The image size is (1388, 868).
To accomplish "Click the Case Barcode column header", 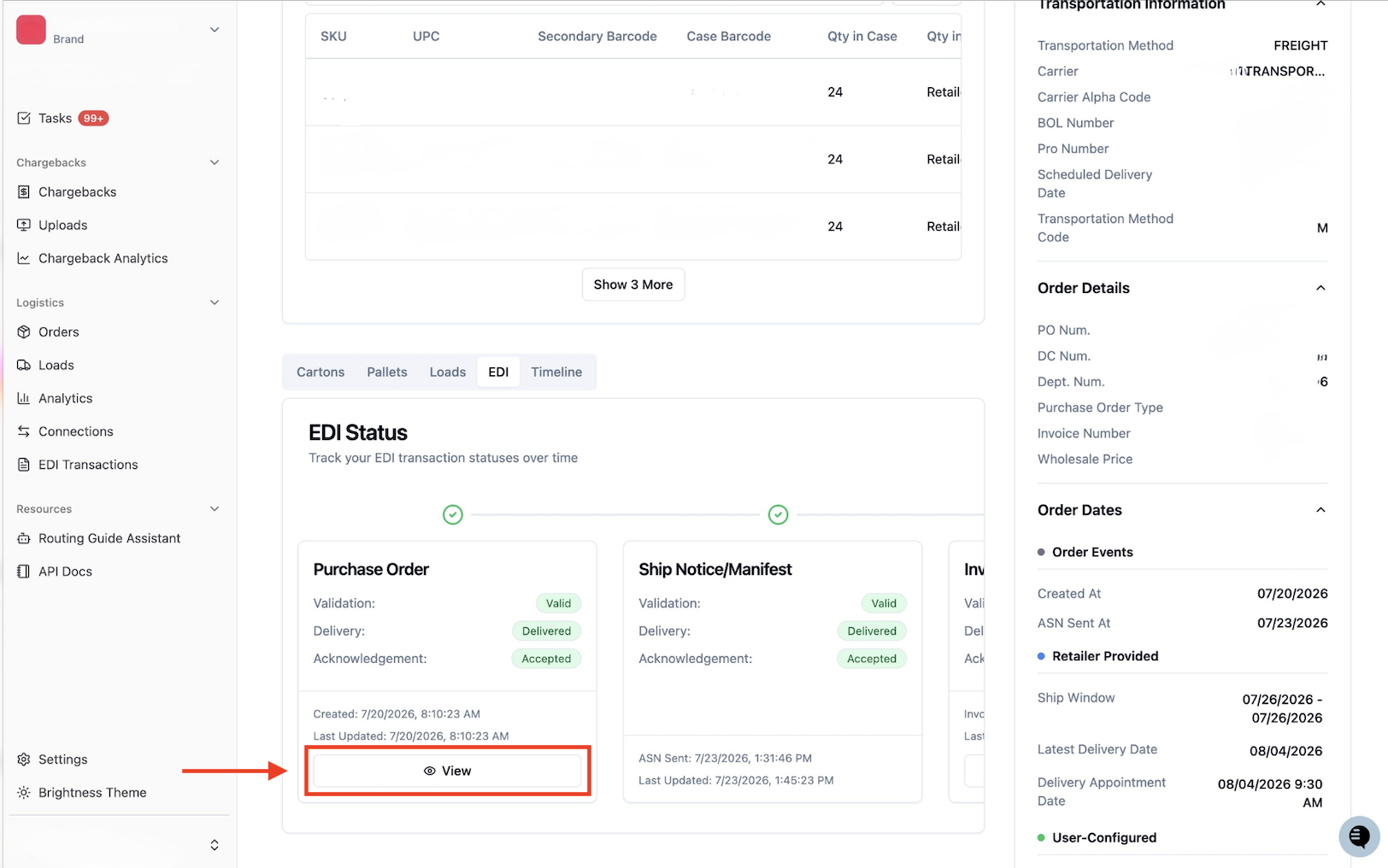I will pyautogui.click(x=729, y=36).
